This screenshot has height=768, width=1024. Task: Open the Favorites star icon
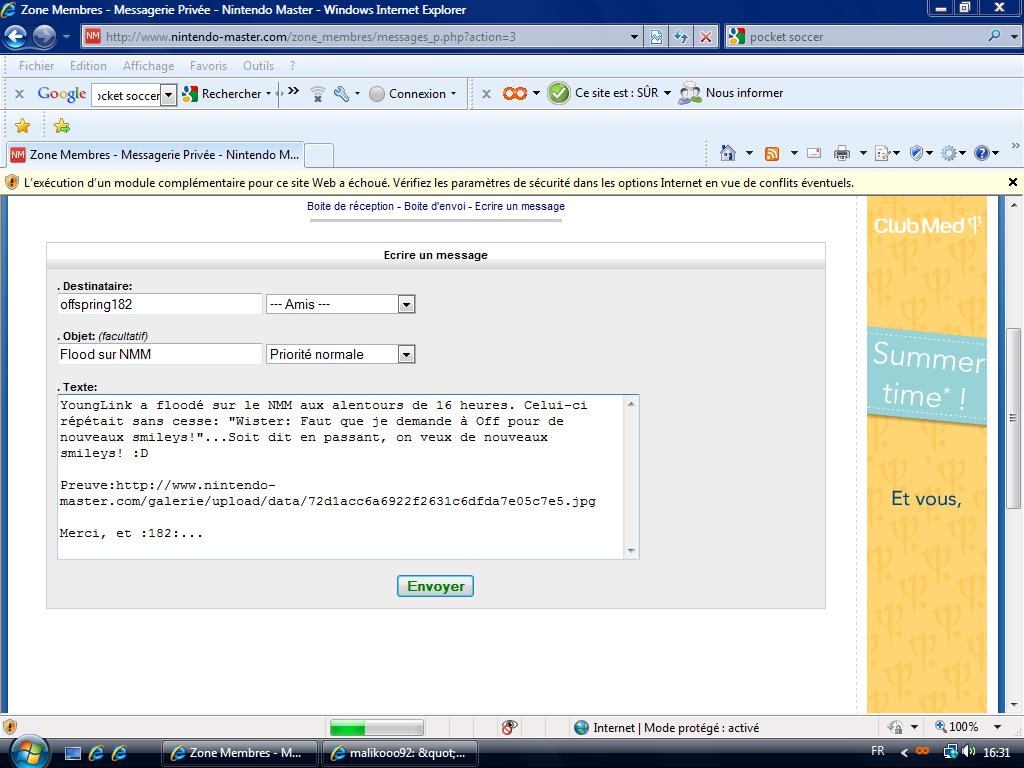click(x=22, y=125)
